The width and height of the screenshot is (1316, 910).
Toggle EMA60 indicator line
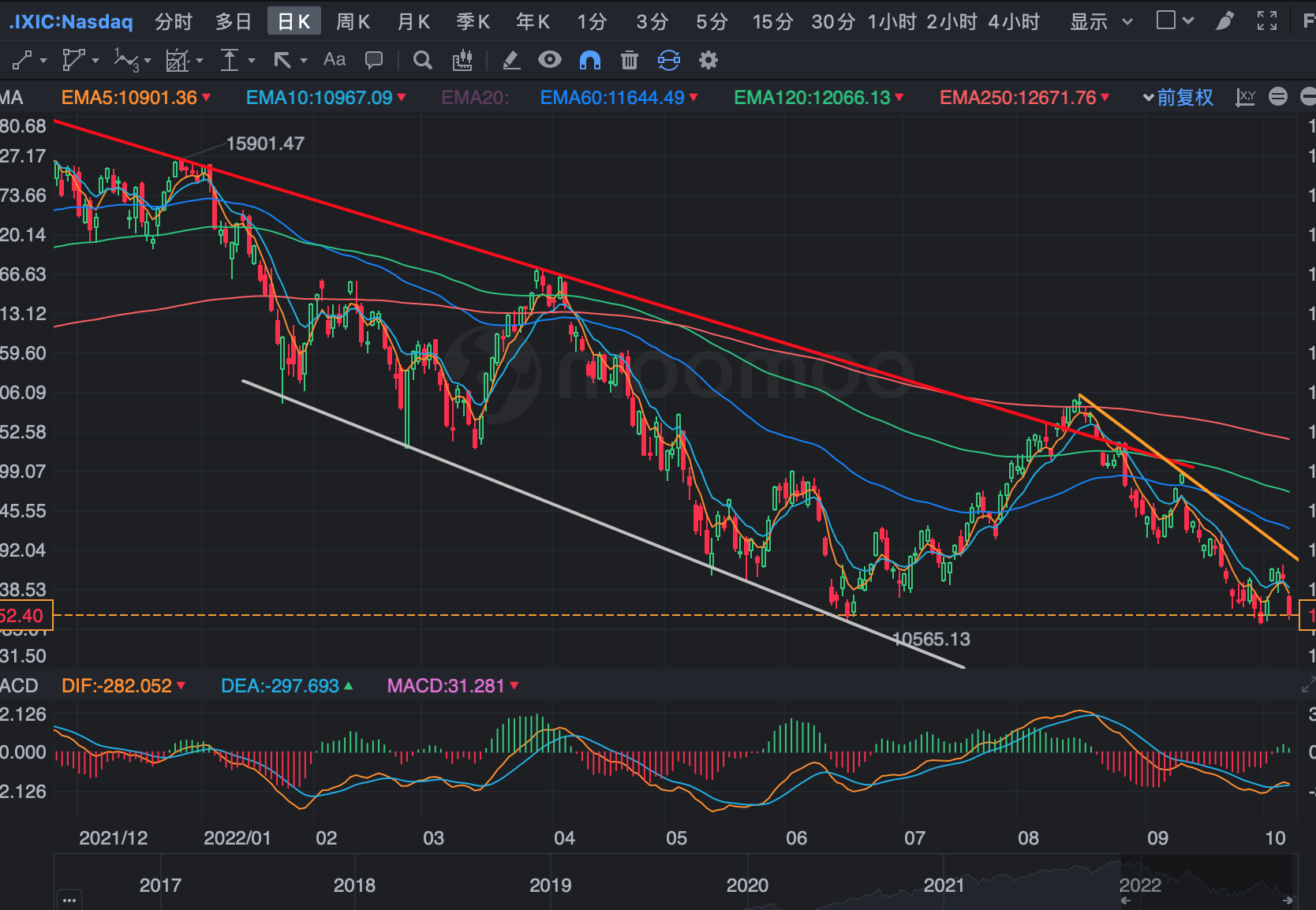619,98
